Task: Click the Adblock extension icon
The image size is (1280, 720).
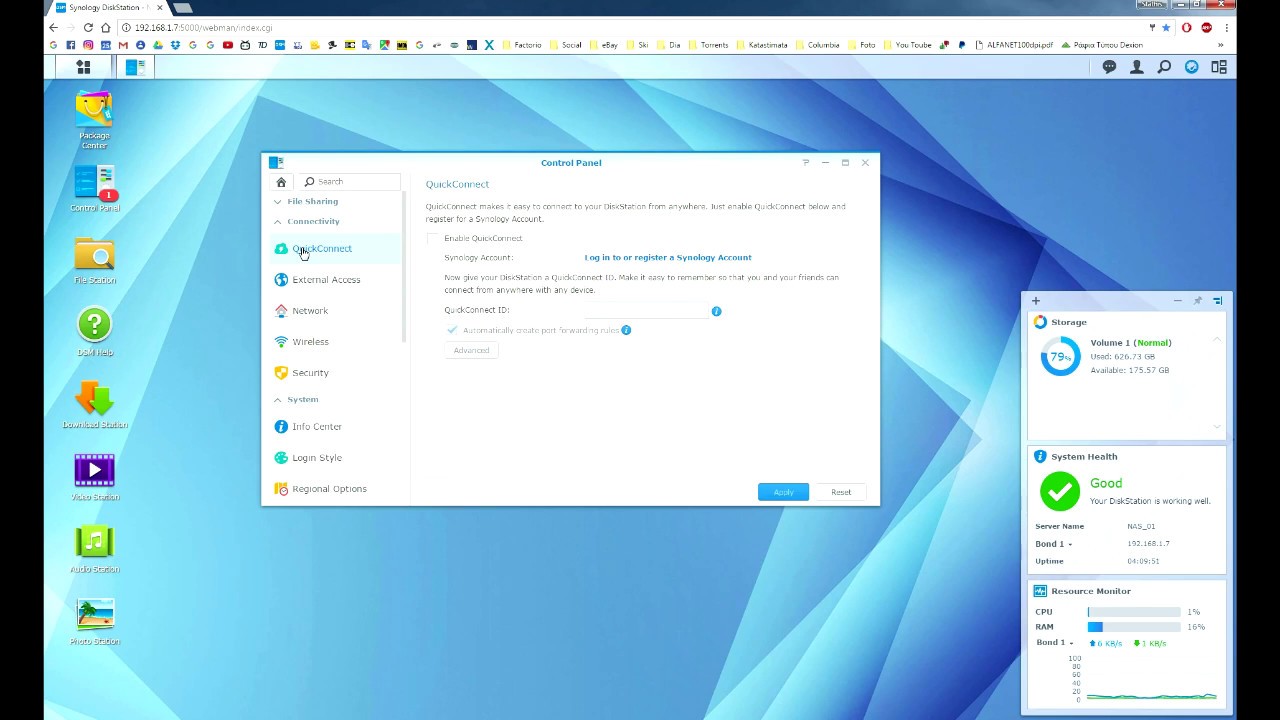Action: (1207, 28)
